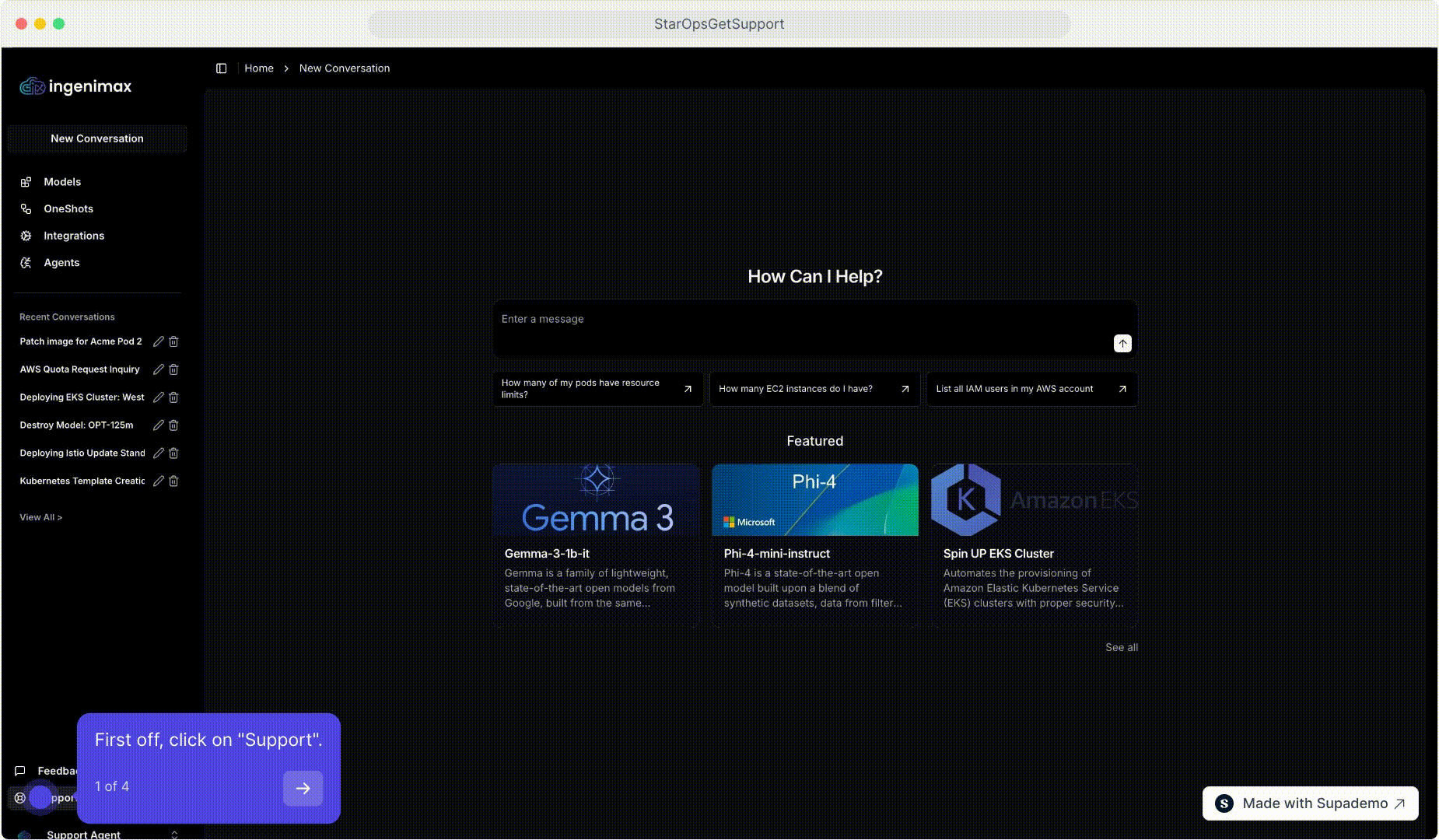Screen dimensions: 1439x840
Task: Open the OneShots section
Action: (x=68, y=209)
